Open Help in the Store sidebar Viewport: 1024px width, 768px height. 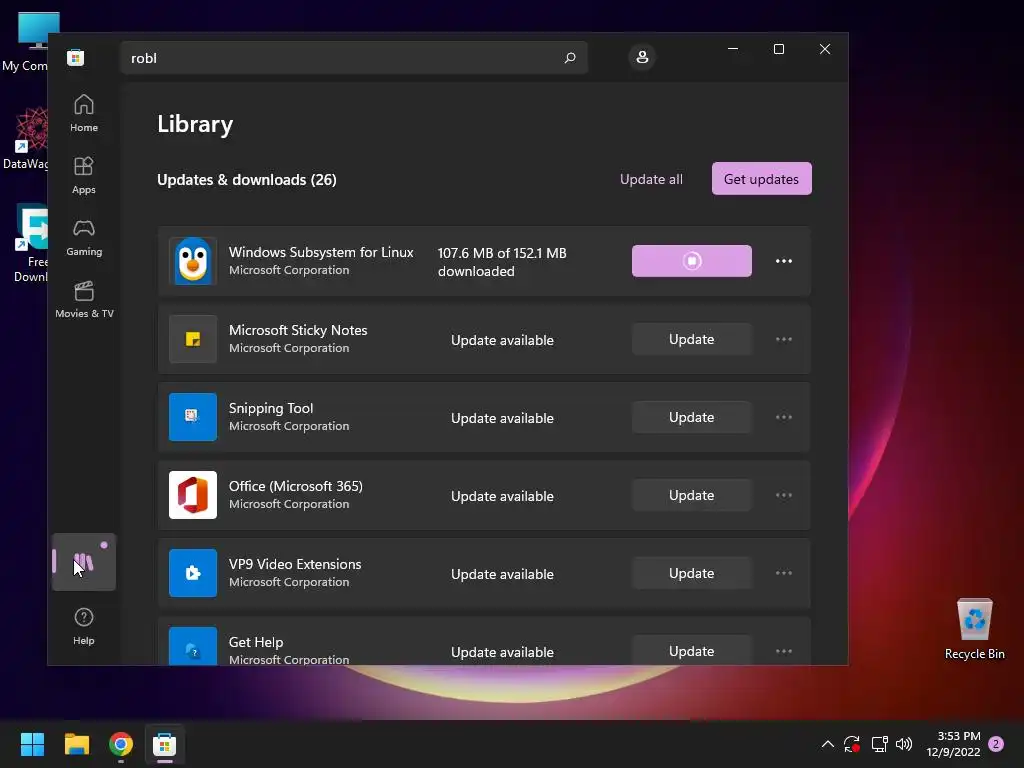(x=84, y=626)
